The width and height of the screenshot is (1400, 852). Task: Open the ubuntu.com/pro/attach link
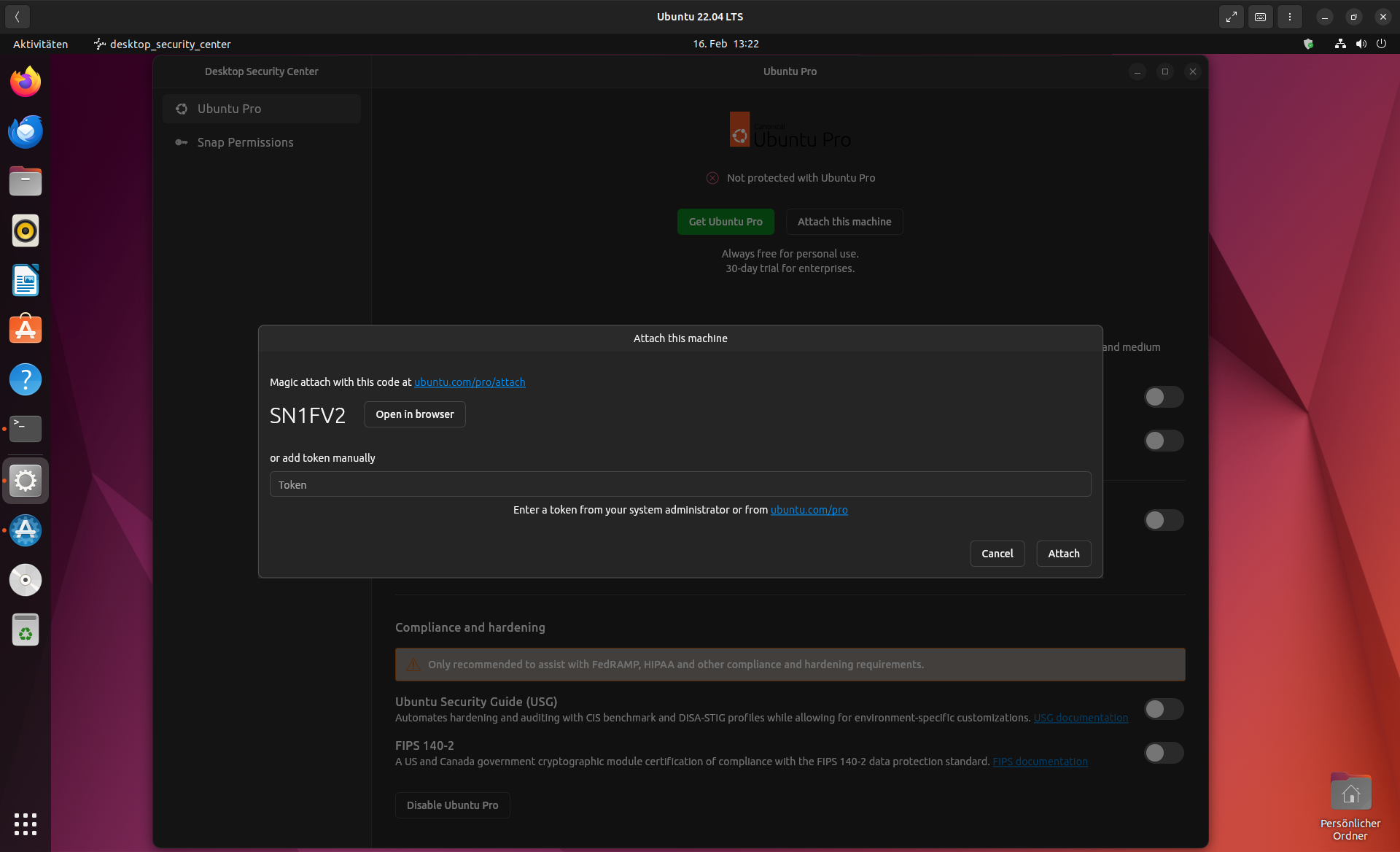[470, 382]
